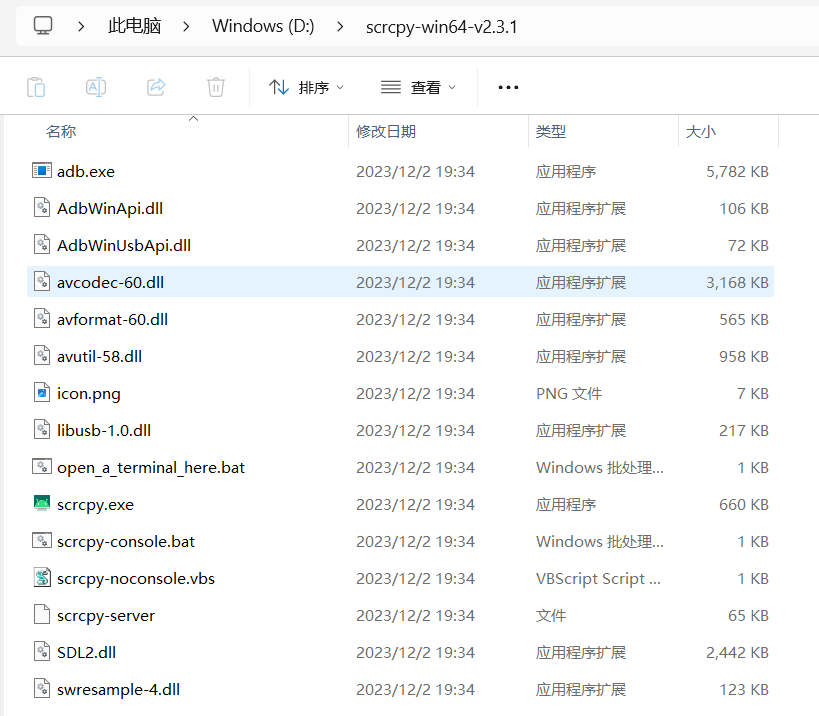The height and width of the screenshot is (716, 819).
Task: Select the libusb-1.0.dll file icon
Action: point(42,430)
